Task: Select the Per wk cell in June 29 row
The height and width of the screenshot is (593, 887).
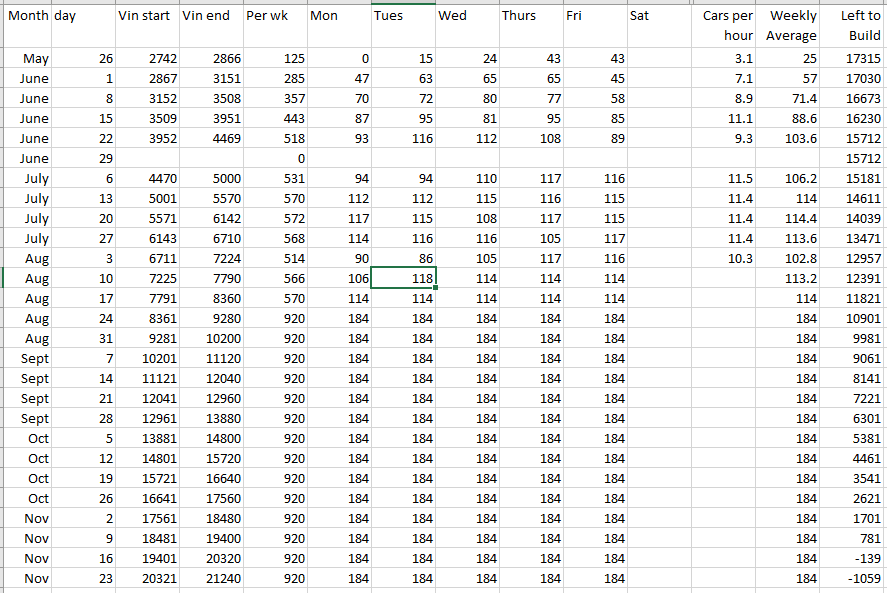Action: [274, 159]
